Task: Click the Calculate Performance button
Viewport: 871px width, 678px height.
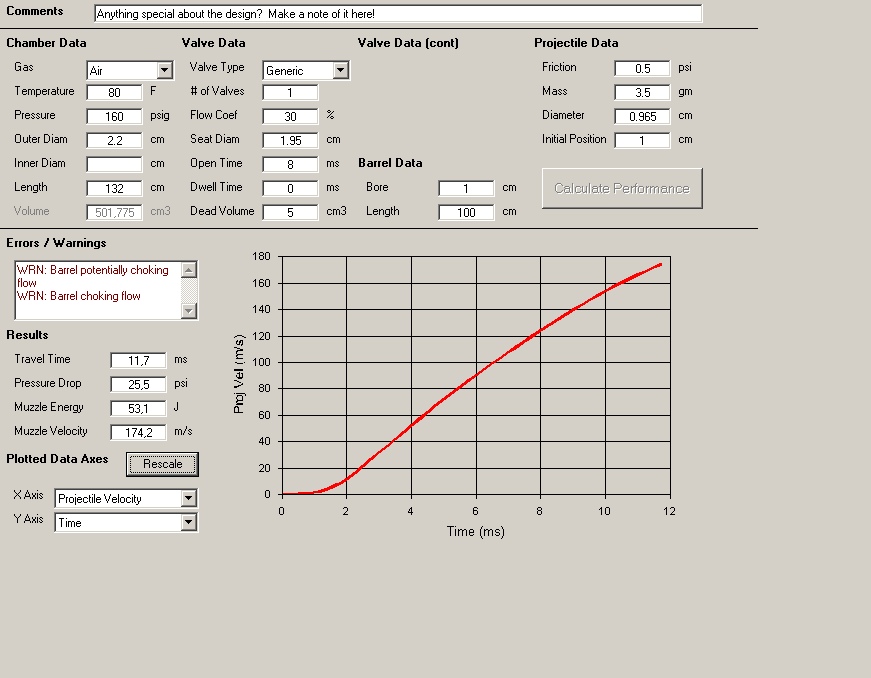Action: tap(622, 188)
